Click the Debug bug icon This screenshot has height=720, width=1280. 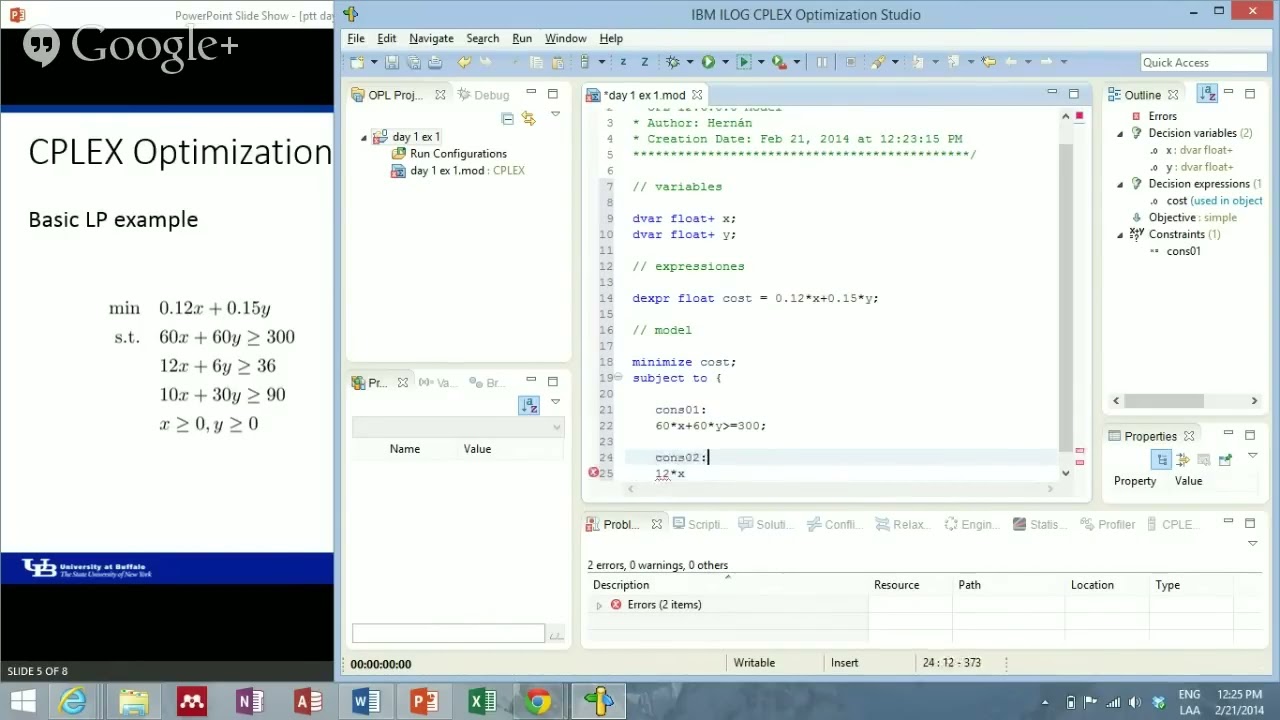(x=672, y=62)
